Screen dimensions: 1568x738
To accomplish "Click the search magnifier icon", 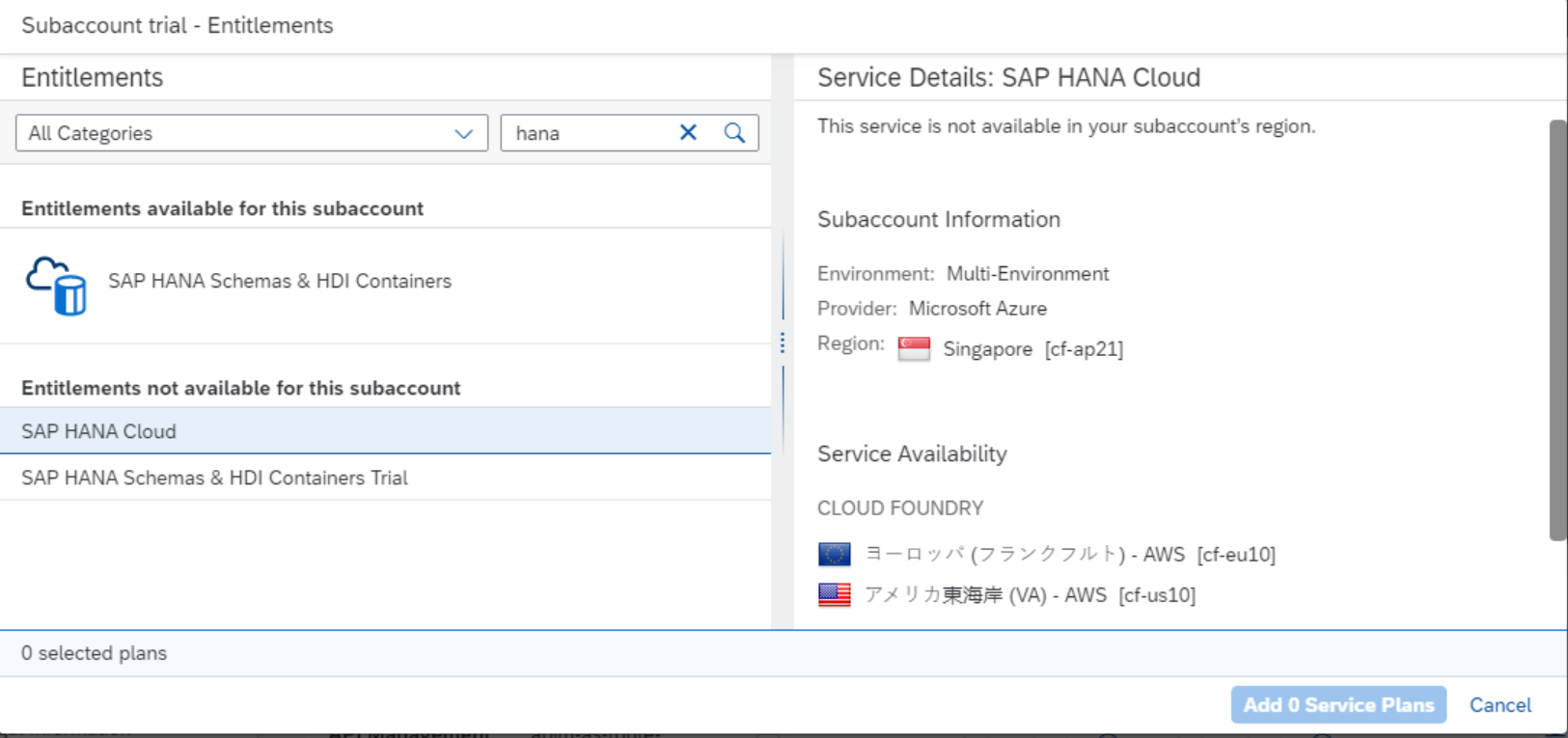I will tap(734, 133).
